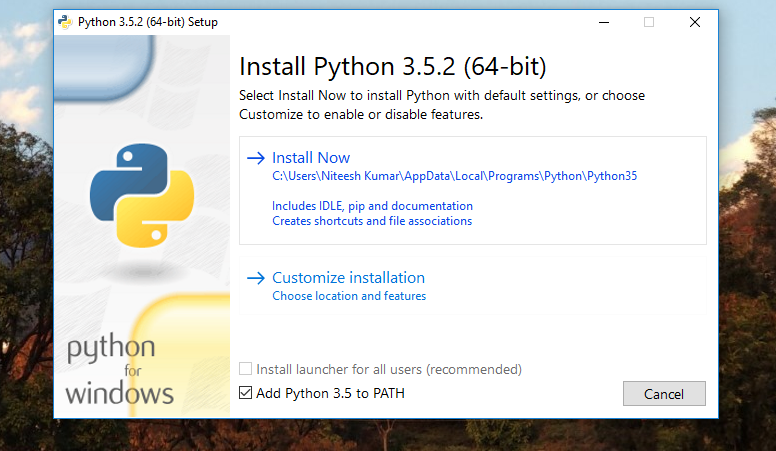Image resolution: width=776 pixels, height=451 pixels.
Task: Open Customize installation
Action: (x=473, y=286)
